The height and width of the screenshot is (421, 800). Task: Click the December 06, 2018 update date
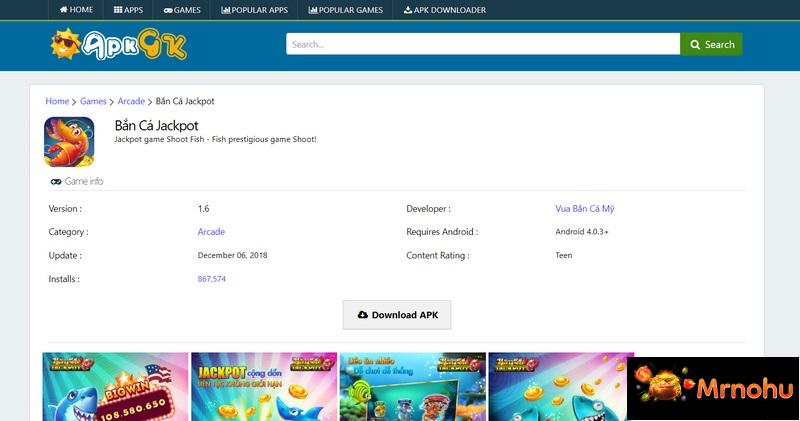pos(232,255)
